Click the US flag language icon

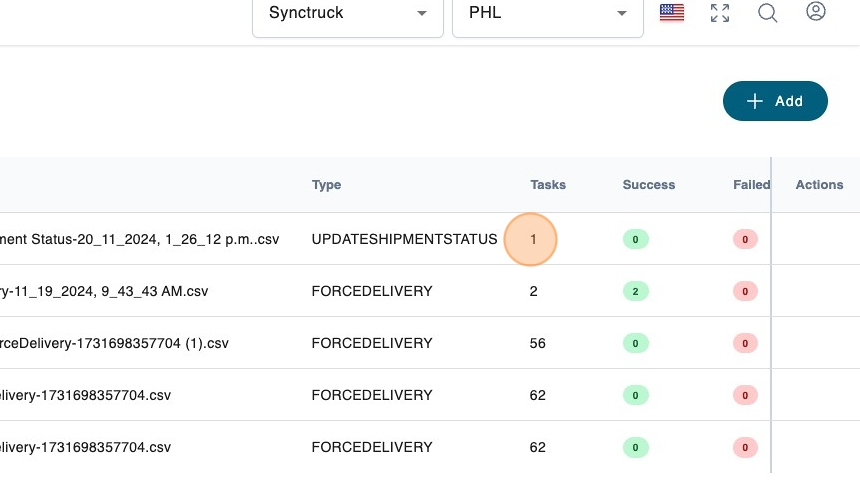(x=672, y=13)
